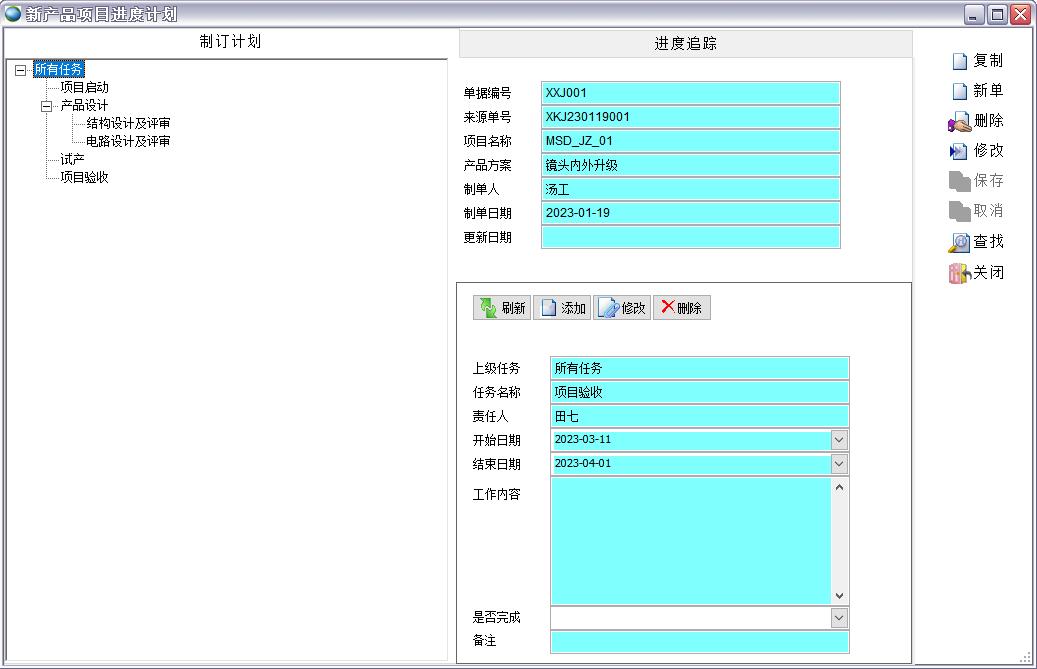Click the 备注 input field

(x=698, y=641)
